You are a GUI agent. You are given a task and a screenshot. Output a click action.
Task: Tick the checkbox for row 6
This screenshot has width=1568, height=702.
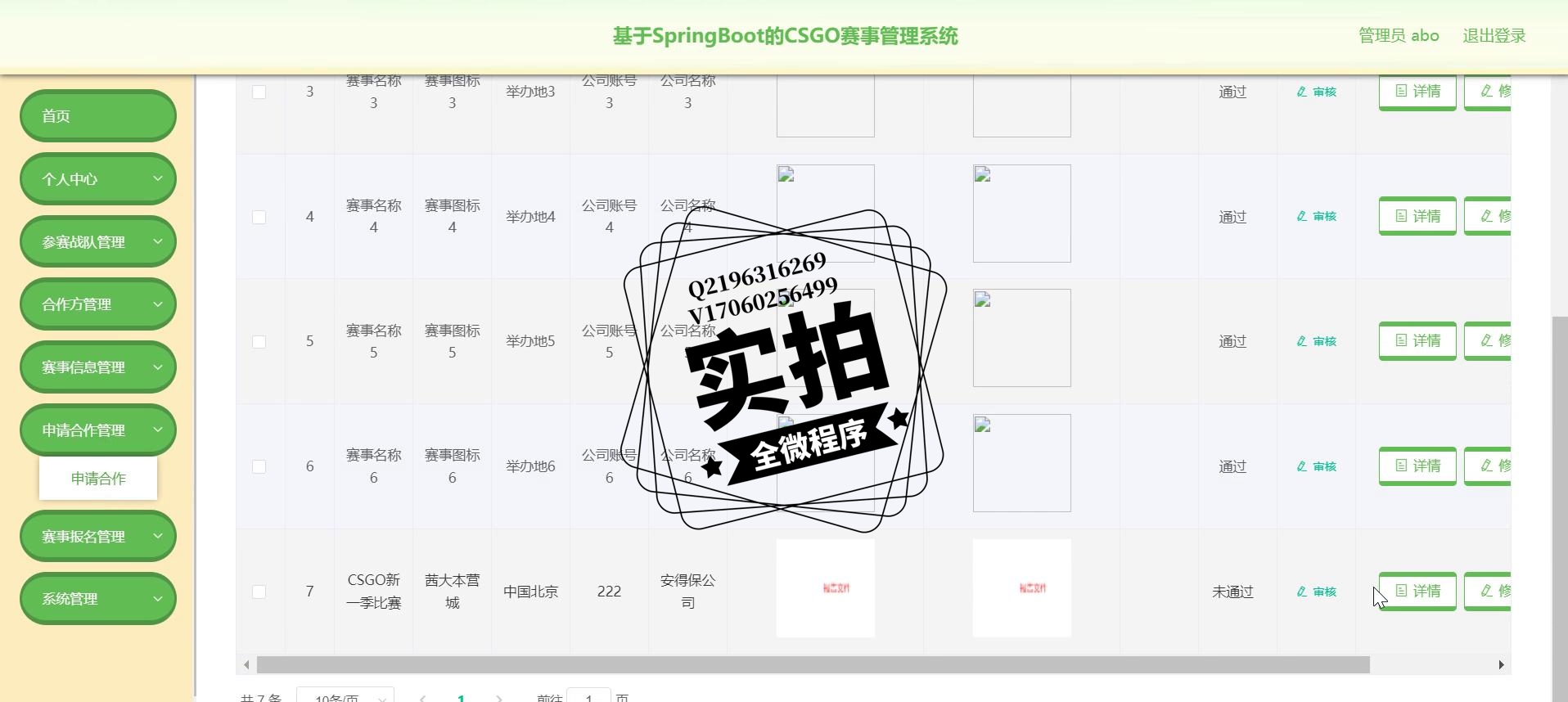click(x=259, y=466)
